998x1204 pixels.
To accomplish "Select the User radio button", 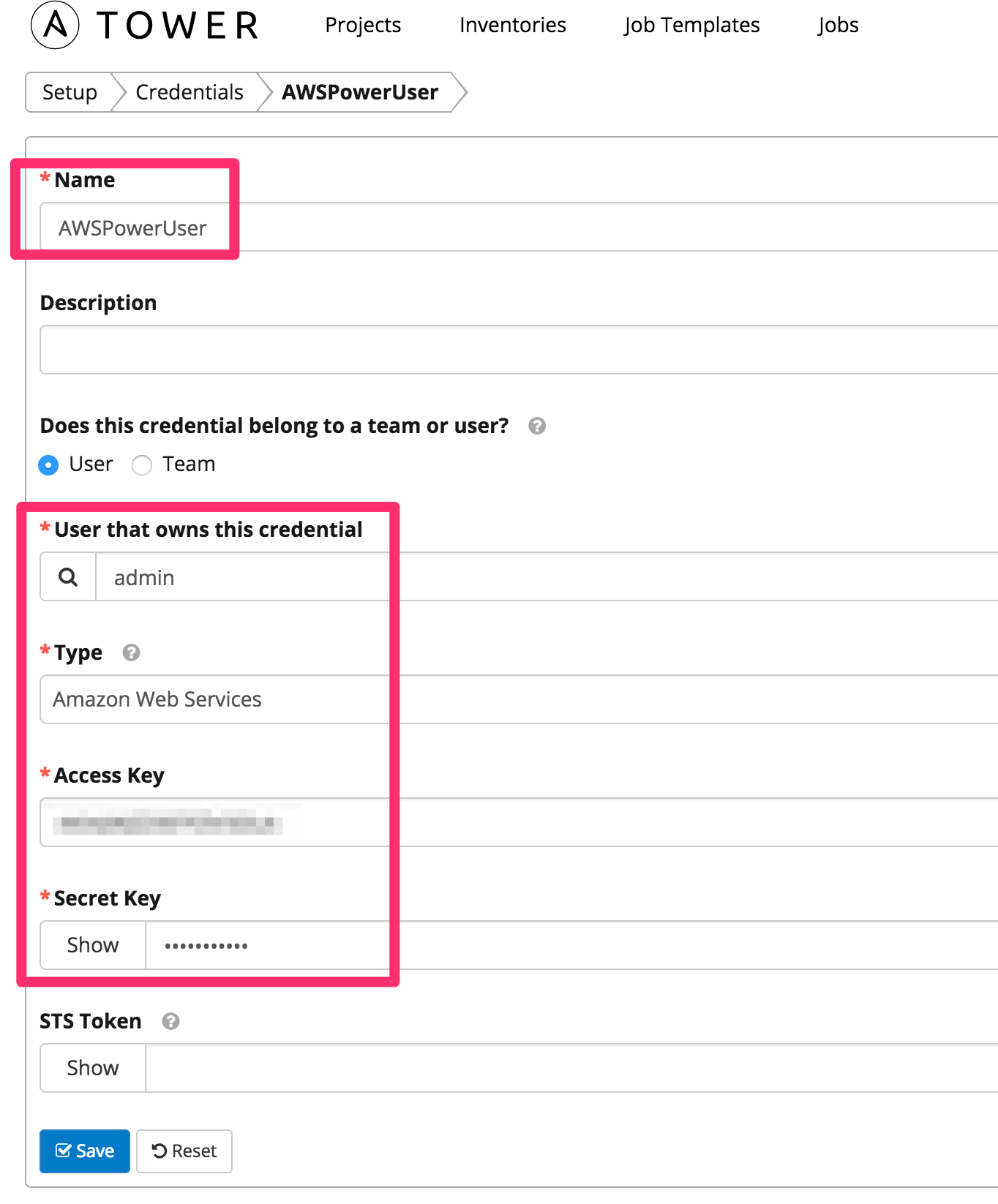I will point(48,464).
